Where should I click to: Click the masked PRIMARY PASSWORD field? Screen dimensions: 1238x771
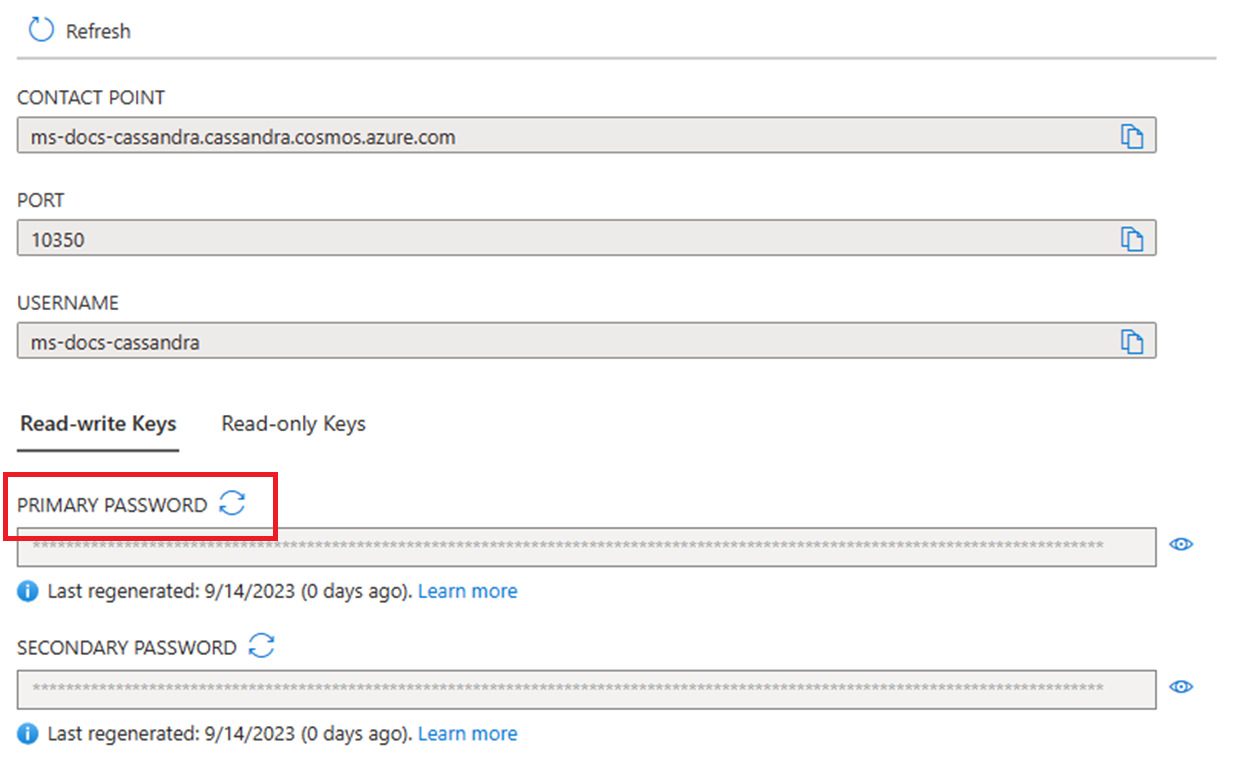pos(587,546)
